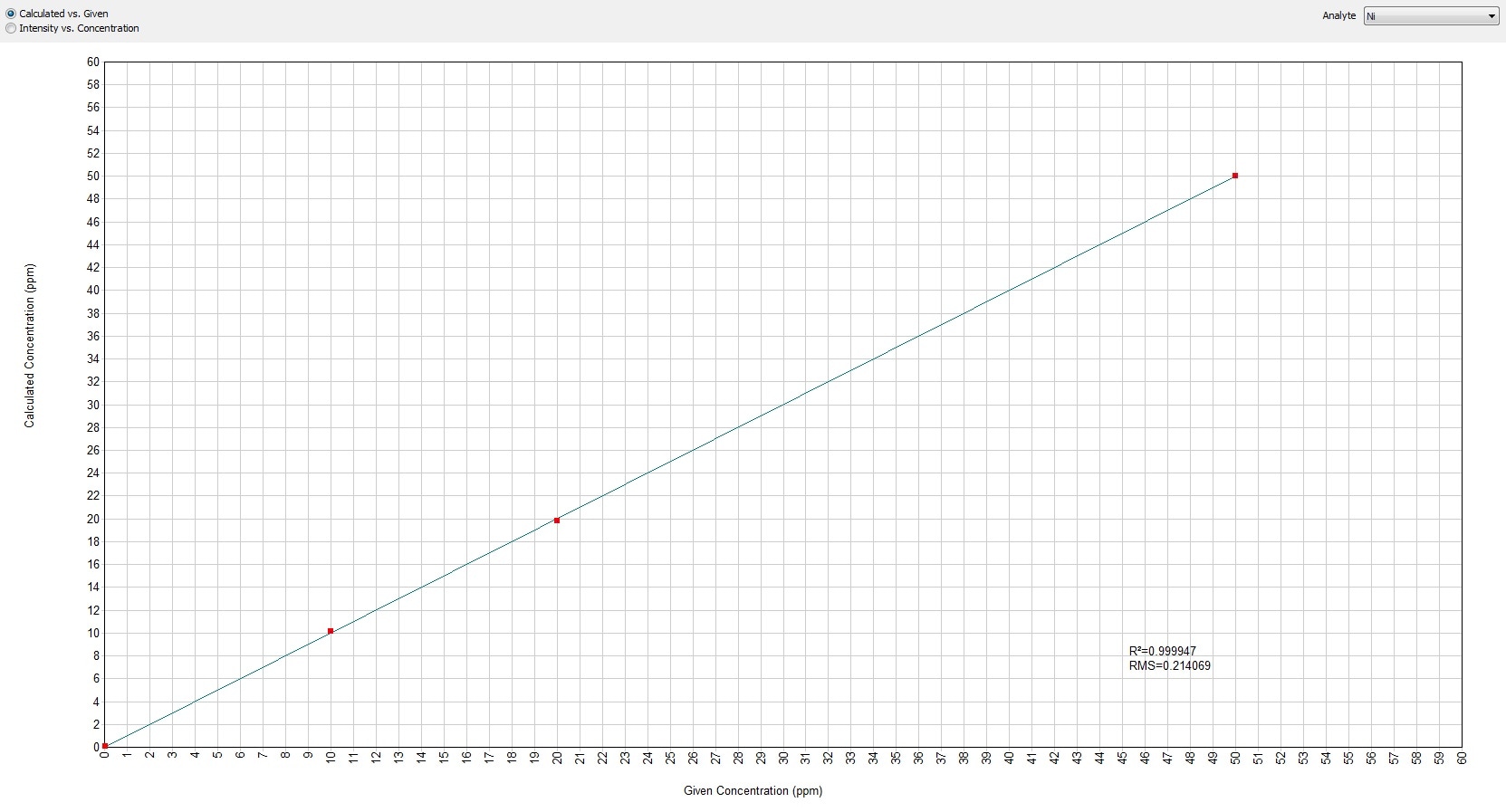Click the 45 tick label on x-axis
Image resolution: width=1506 pixels, height=812 pixels.
coord(1122,759)
